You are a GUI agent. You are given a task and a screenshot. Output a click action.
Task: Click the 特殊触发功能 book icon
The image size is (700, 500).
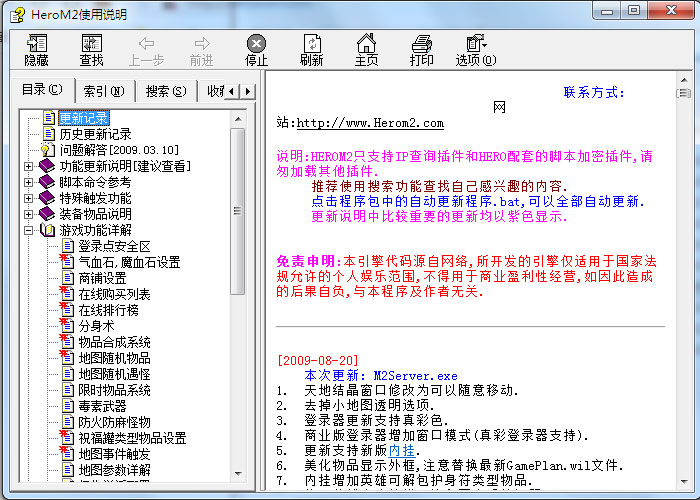click(47, 198)
